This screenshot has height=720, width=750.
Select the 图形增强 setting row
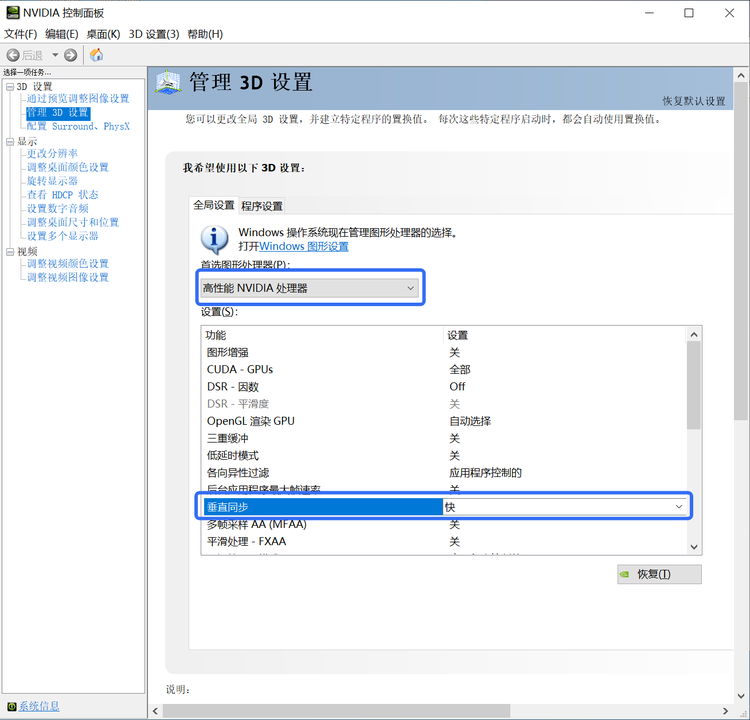445,353
